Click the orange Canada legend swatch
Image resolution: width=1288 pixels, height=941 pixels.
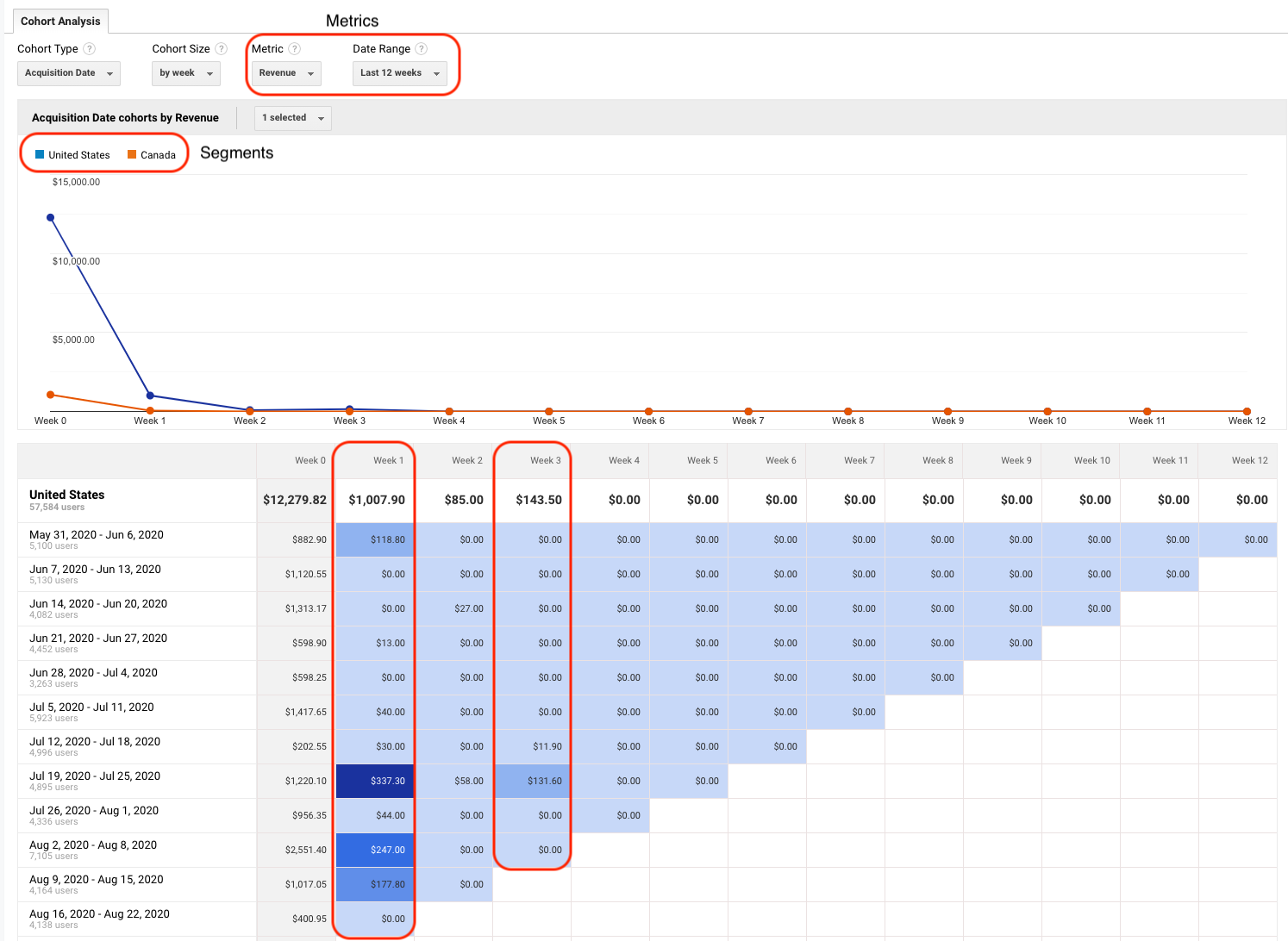click(132, 155)
